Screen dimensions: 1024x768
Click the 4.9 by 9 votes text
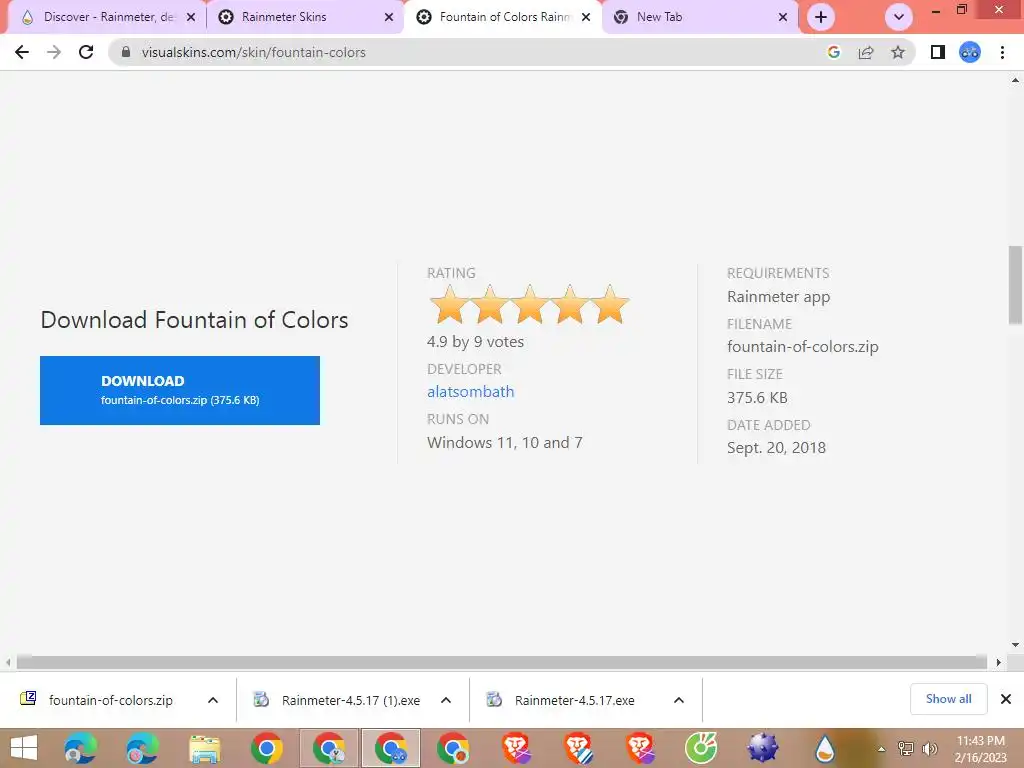pos(475,342)
